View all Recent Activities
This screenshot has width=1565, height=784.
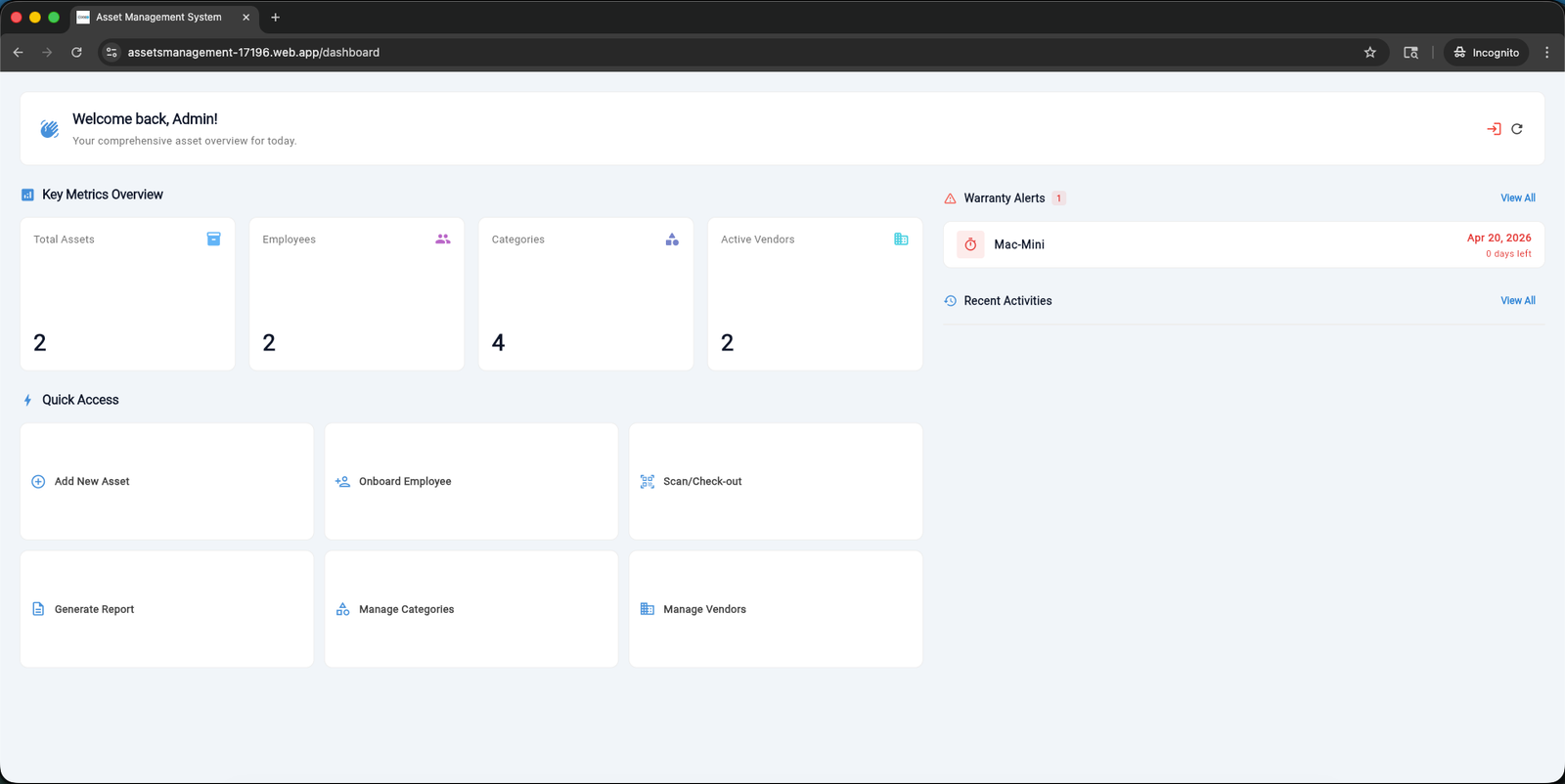tap(1518, 301)
